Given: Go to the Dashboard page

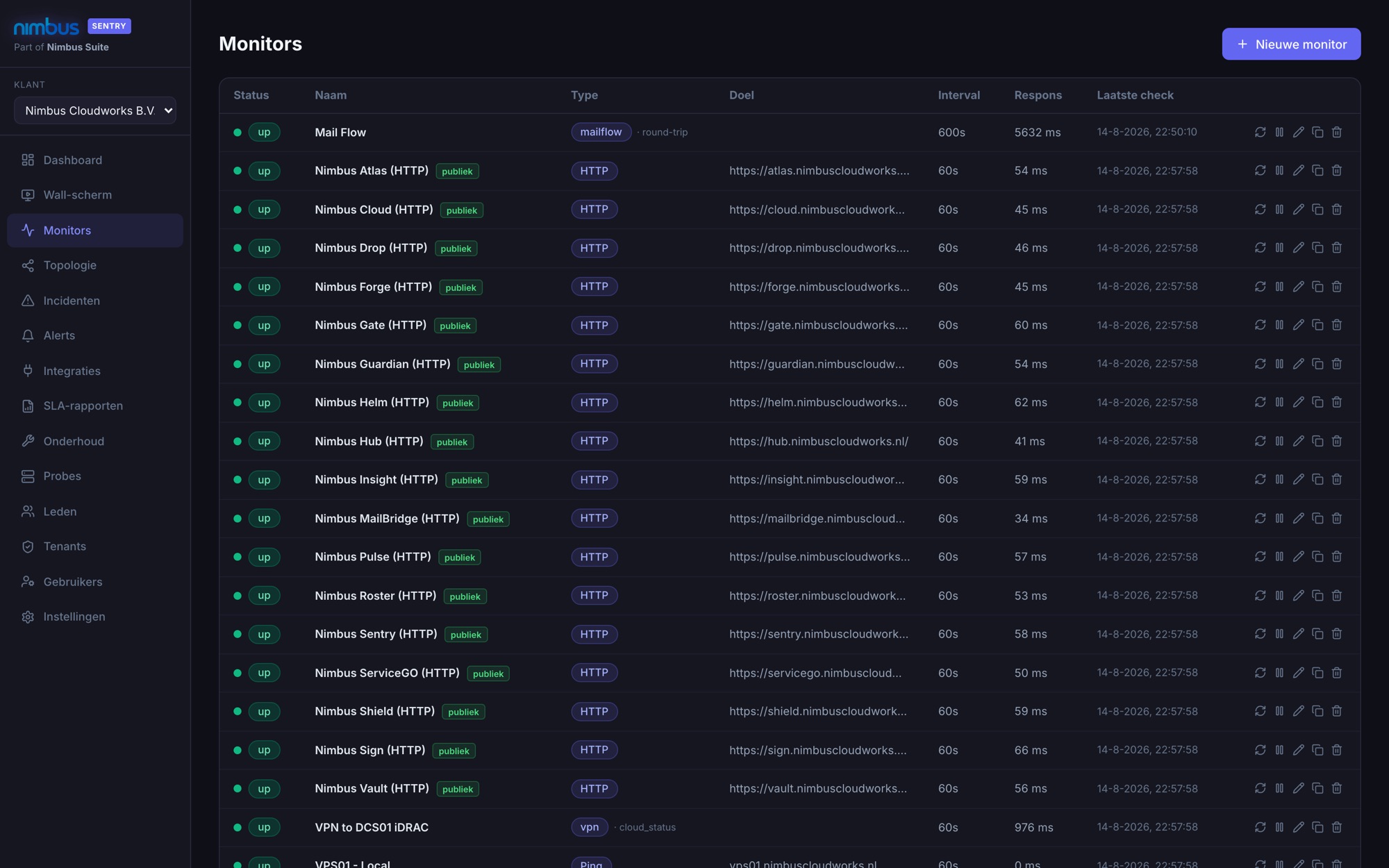Looking at the screenshot, I should click(x=95, y=160).
